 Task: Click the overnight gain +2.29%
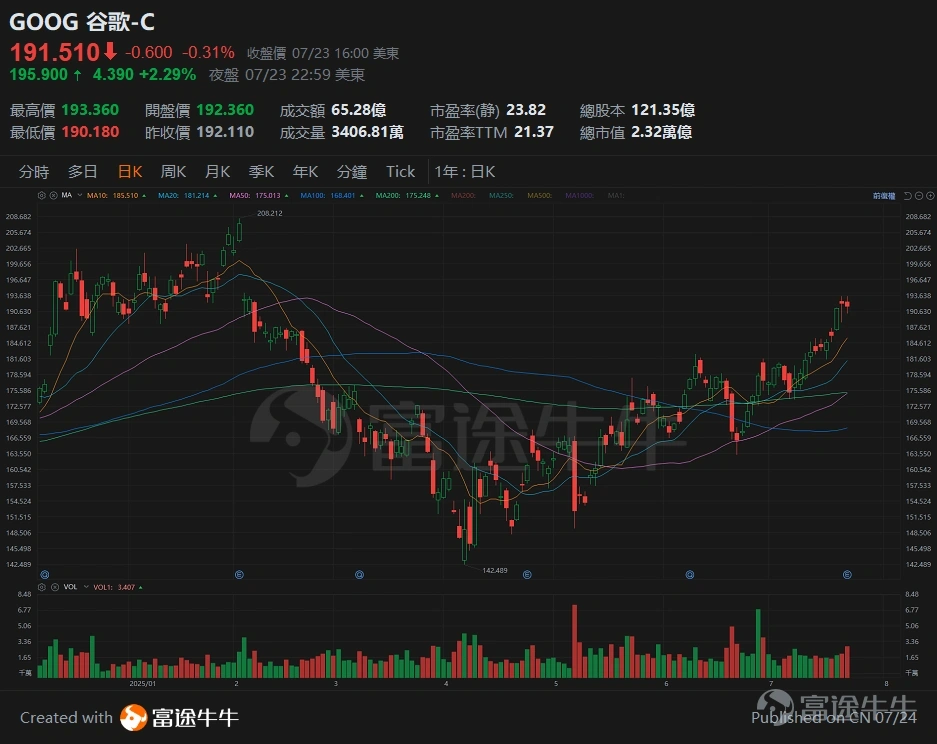click(x=167, y=75)
